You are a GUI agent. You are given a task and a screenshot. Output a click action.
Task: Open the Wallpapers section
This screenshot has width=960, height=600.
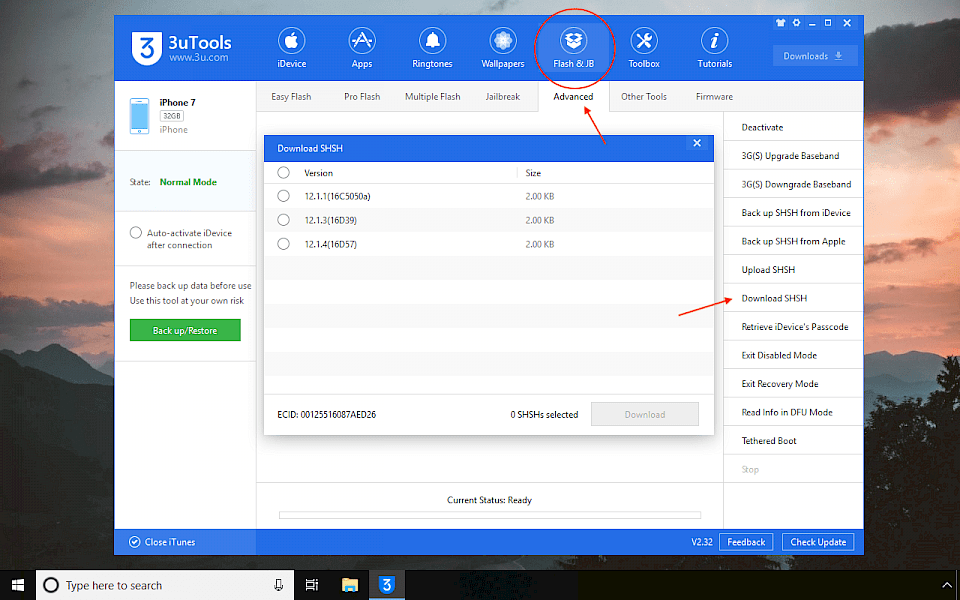pyautogui.click(x=503, y=48)
